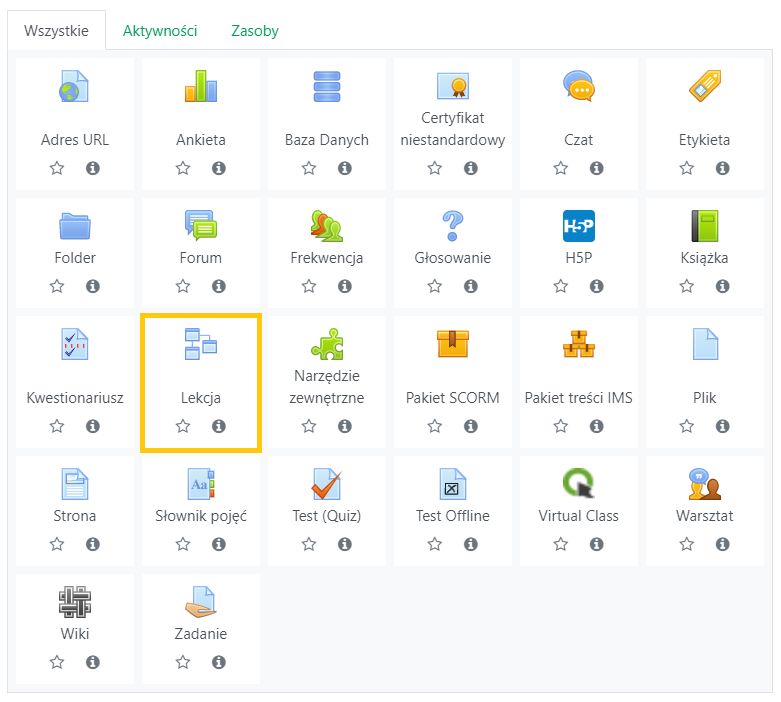Pick the Głosowanie question mark icon
The image size is (781, 702).
453,226
